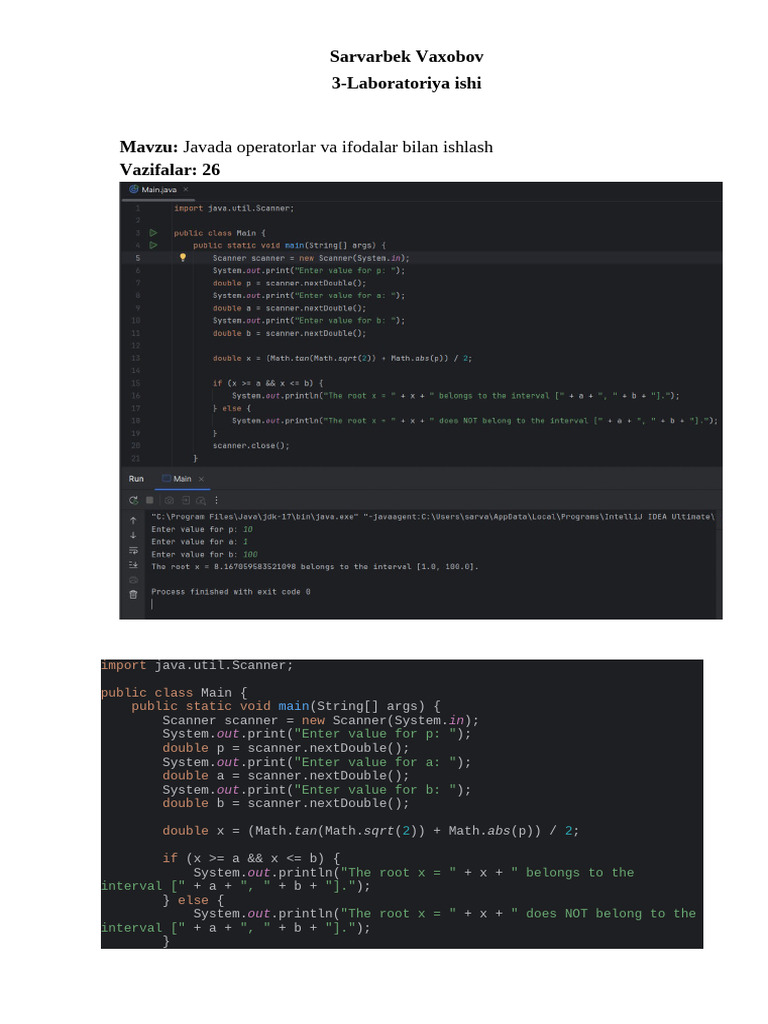Select the Main.java editor tab
Screen dimensions: 768x1024
coord(159,189)
